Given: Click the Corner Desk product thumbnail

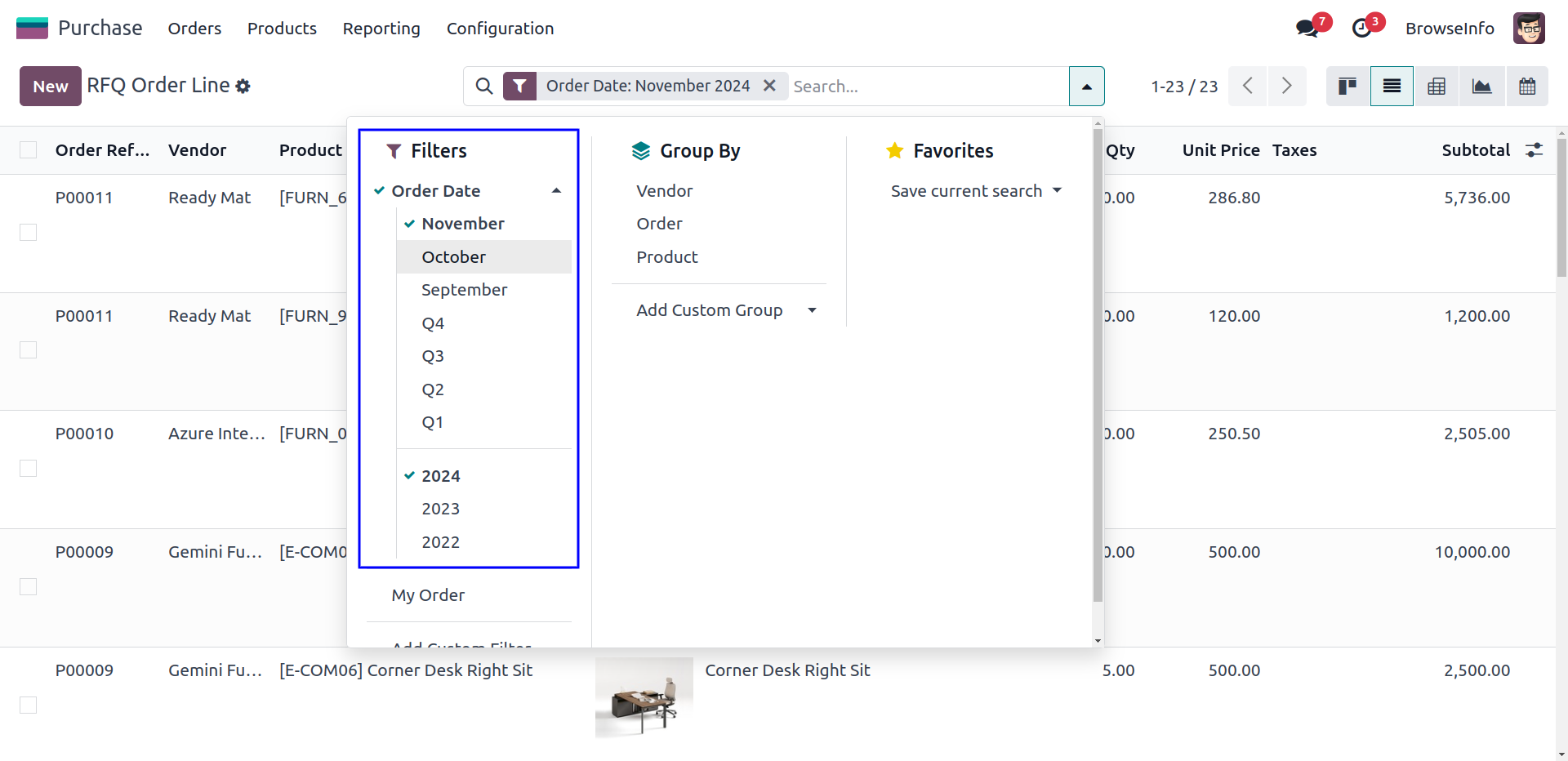Looking at the screenshot, I should point(644,697).
